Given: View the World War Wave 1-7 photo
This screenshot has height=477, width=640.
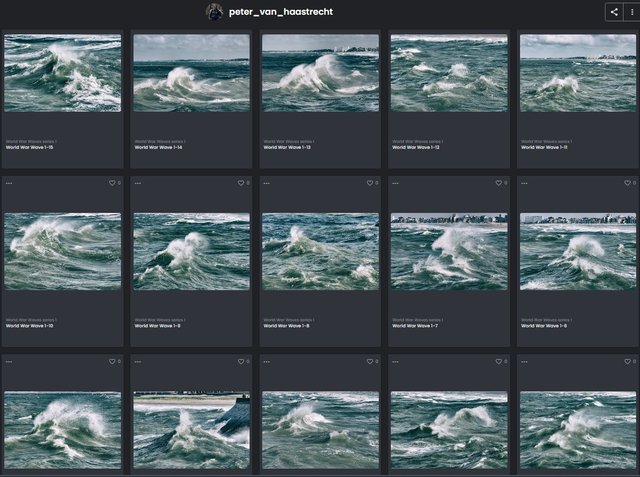Looking at the screenshot, I should (x=449, y=251).
